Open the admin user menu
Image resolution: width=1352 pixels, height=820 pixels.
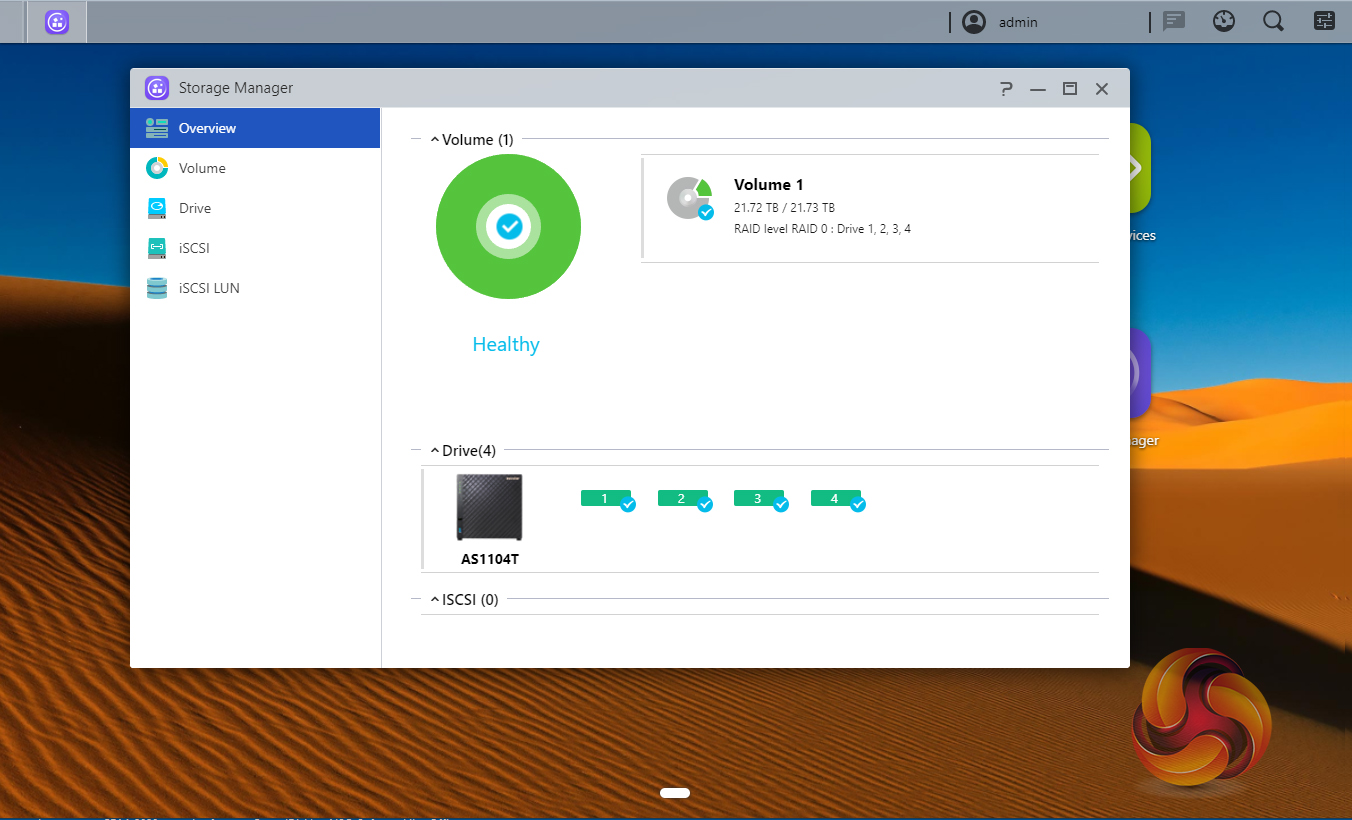coord(1000,22)
